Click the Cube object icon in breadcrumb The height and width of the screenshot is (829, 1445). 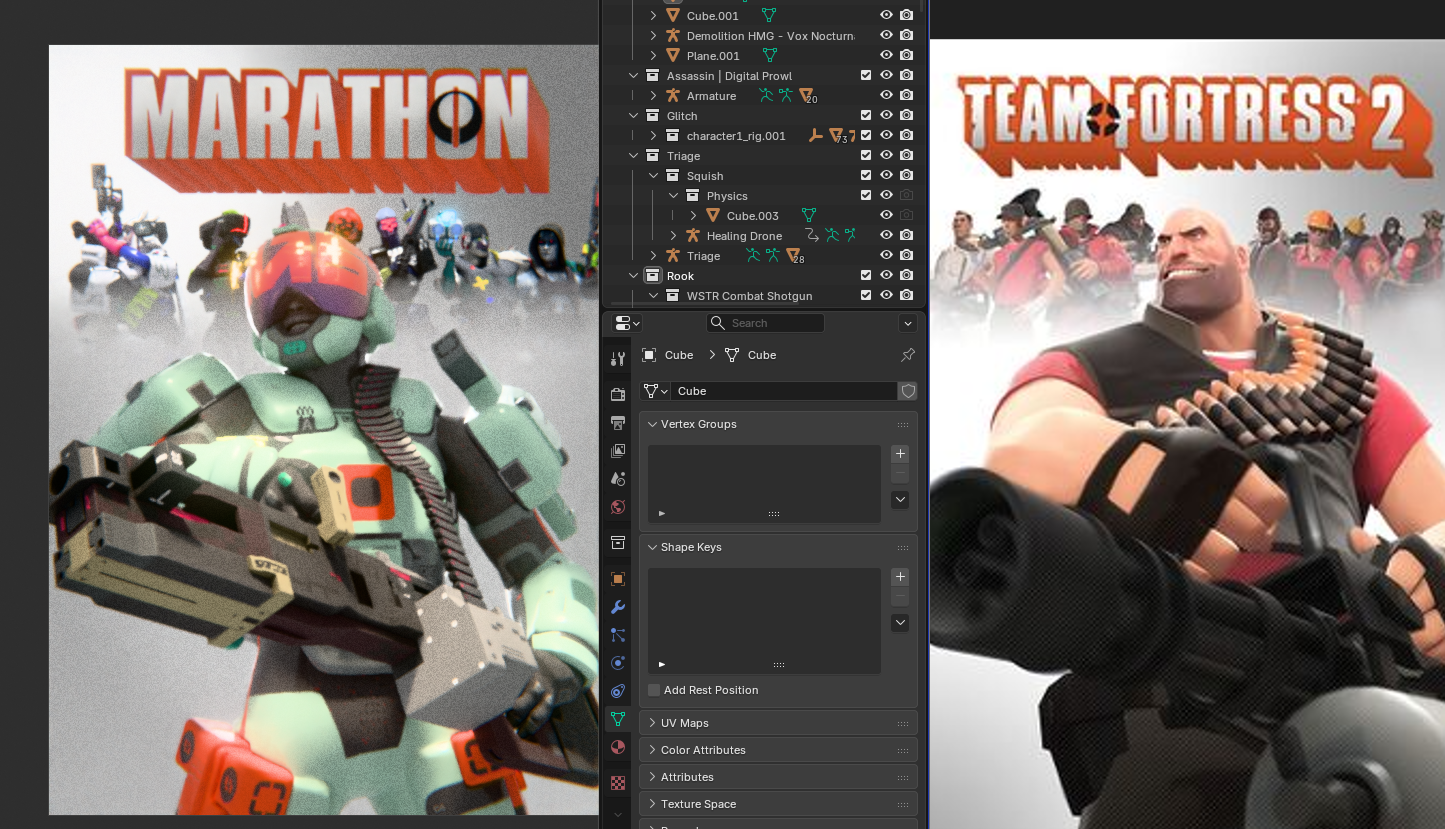[x=649, y=355]
